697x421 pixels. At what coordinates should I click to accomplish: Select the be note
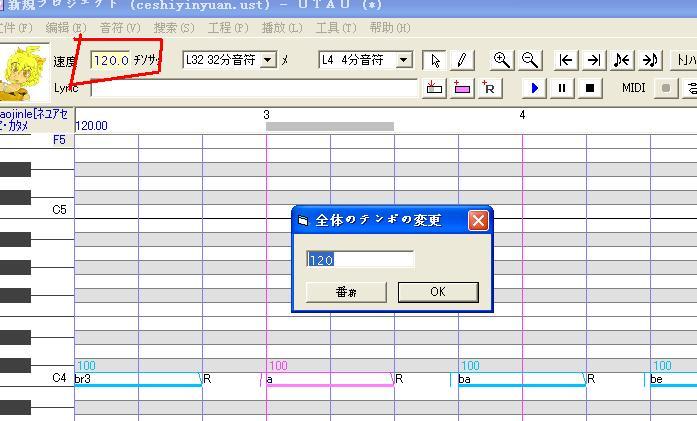pos(673,379)
